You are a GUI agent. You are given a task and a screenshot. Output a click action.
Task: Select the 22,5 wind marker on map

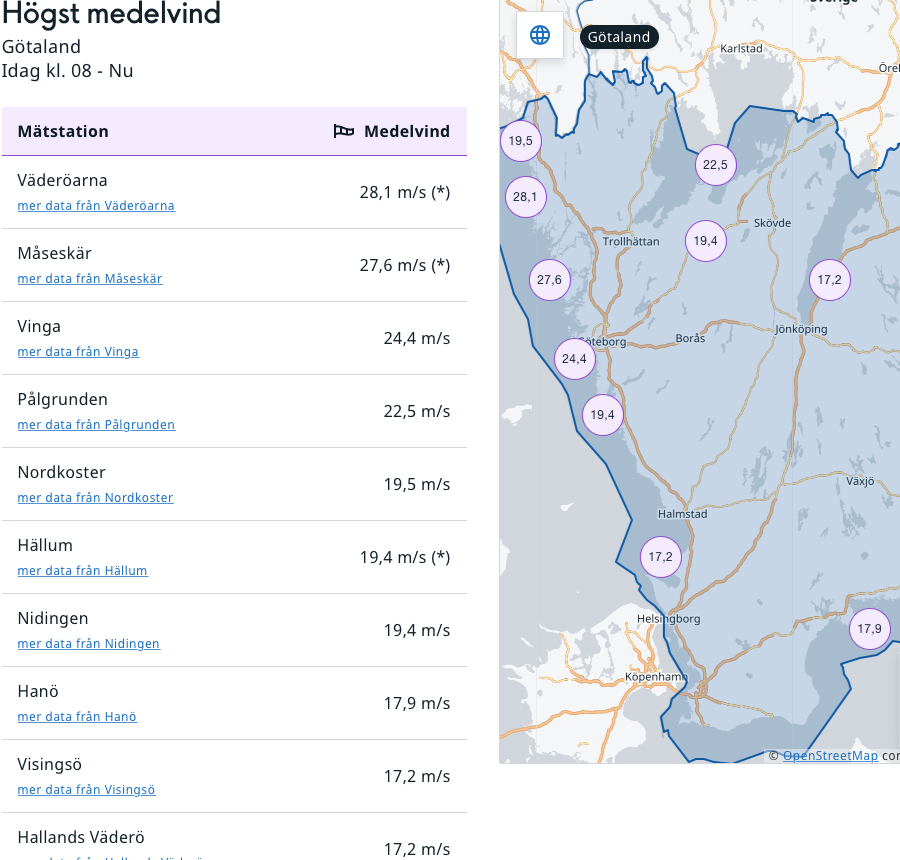pyautogui.click(x=715, y=165)
